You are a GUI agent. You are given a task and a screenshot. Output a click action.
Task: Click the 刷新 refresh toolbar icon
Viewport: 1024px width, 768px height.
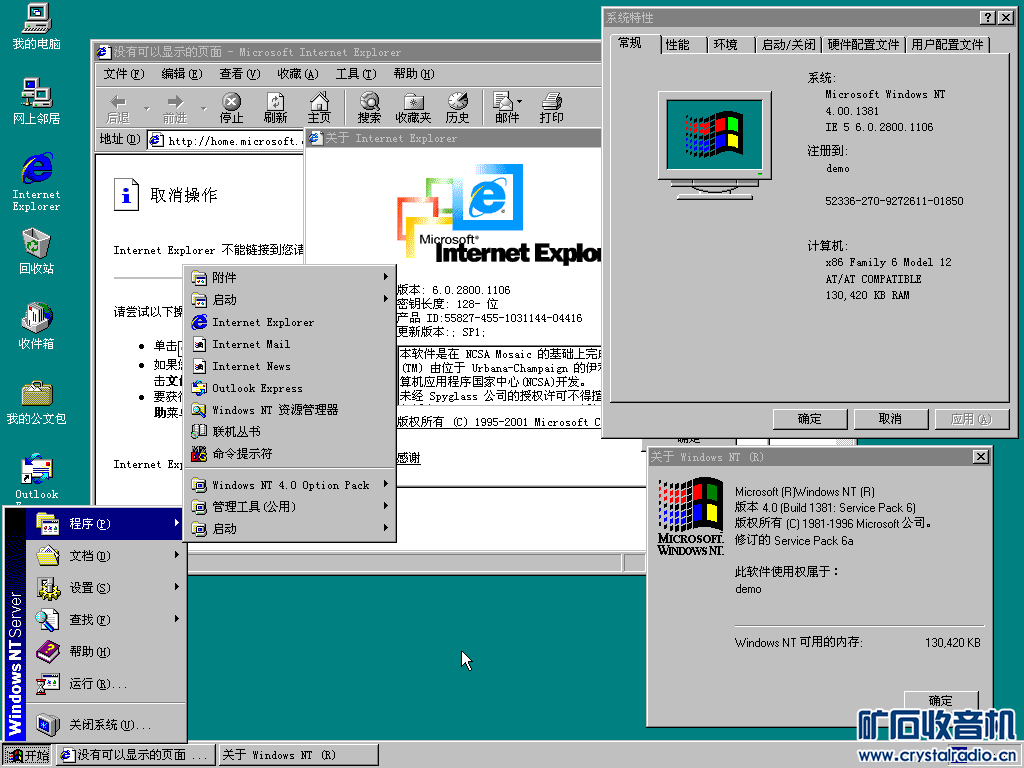click(x=276, y=108)
